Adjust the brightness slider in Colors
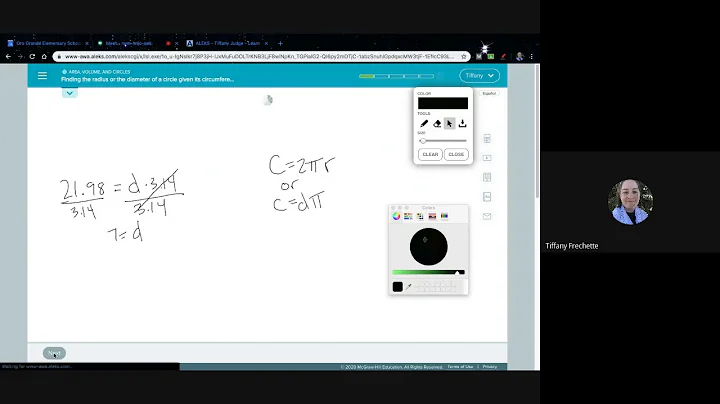Viewport: 720px width, 404px height. (x=428, y=272)
